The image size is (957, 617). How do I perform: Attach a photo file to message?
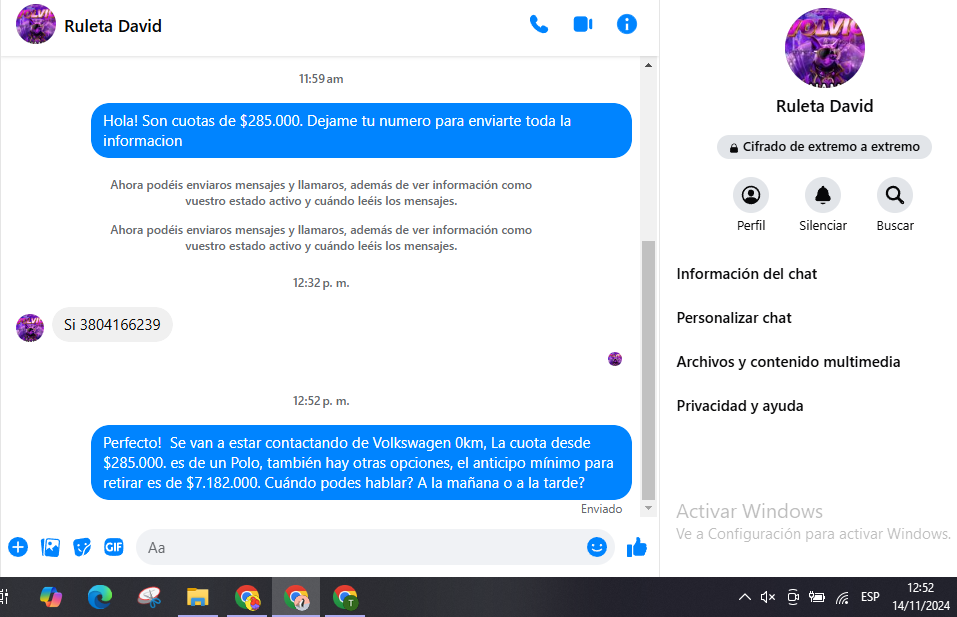click(x=50, y=547)
